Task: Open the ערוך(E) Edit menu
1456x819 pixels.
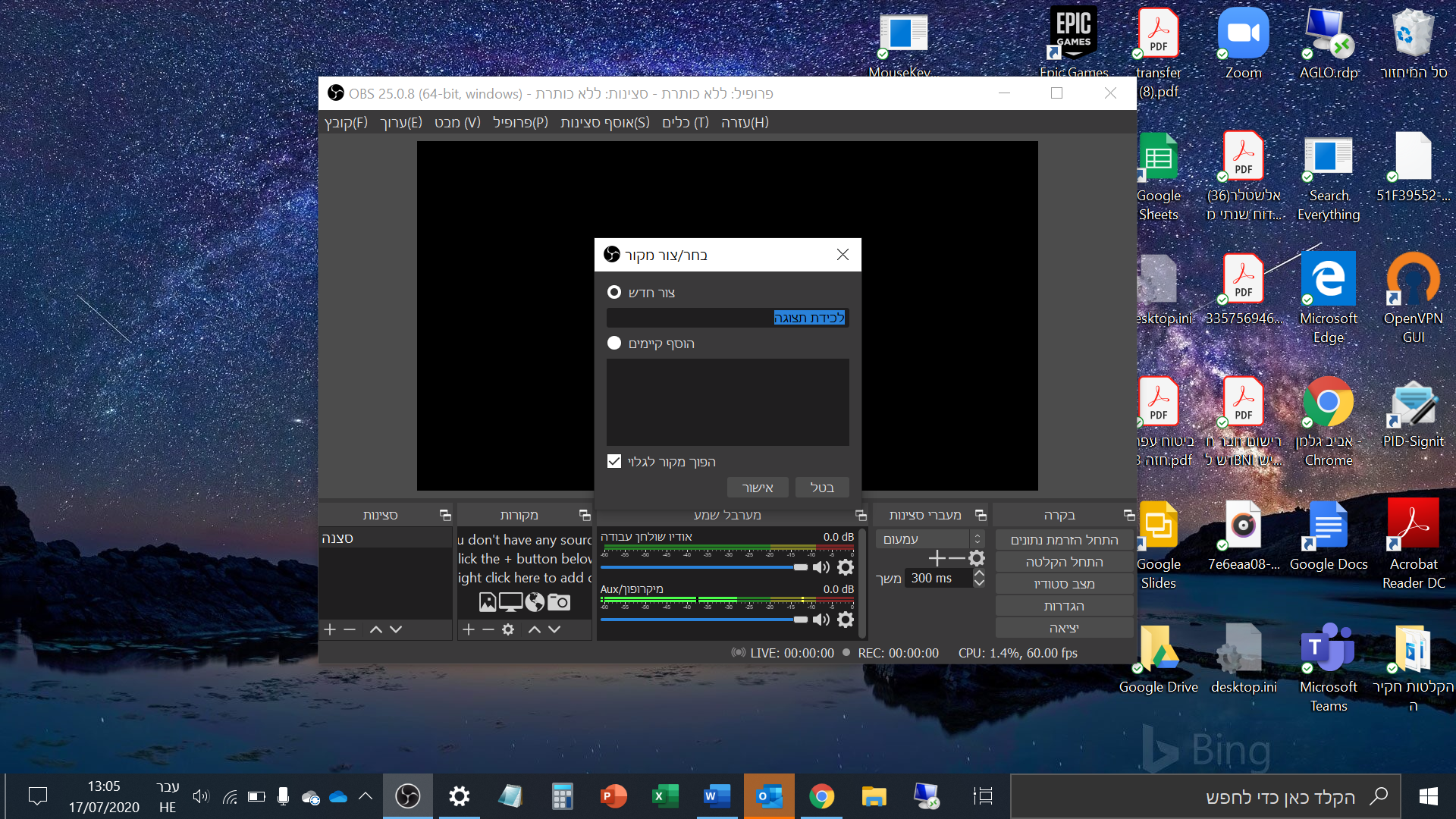Action: point(400,122)
